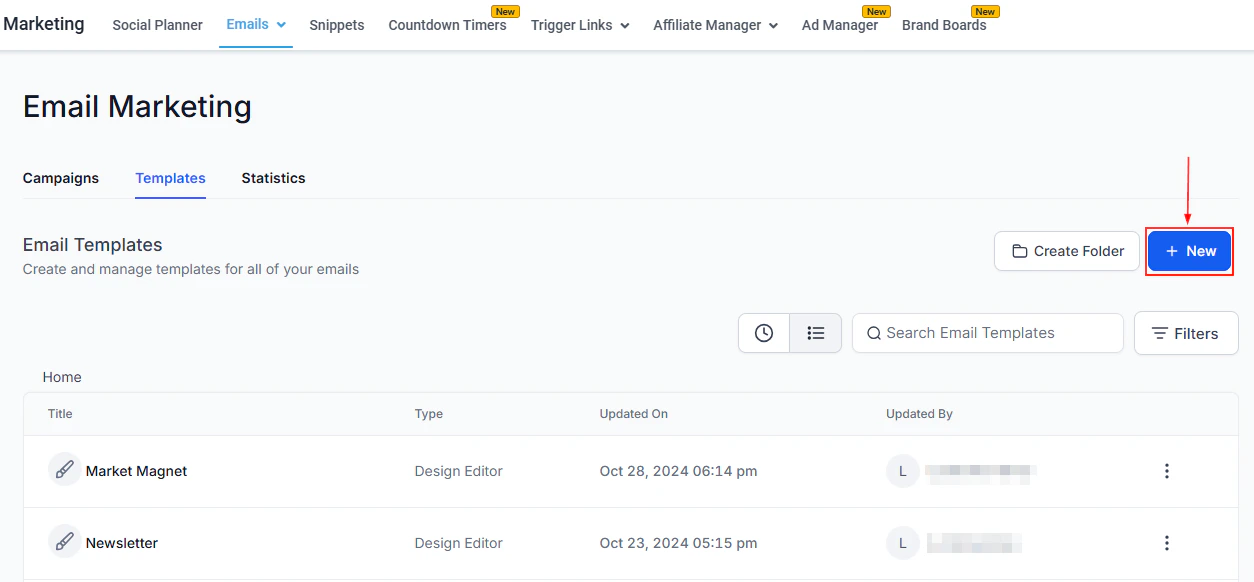1254x582 pixels.
Task: Switch to list view layout
Action: click(x=815, y=331)
